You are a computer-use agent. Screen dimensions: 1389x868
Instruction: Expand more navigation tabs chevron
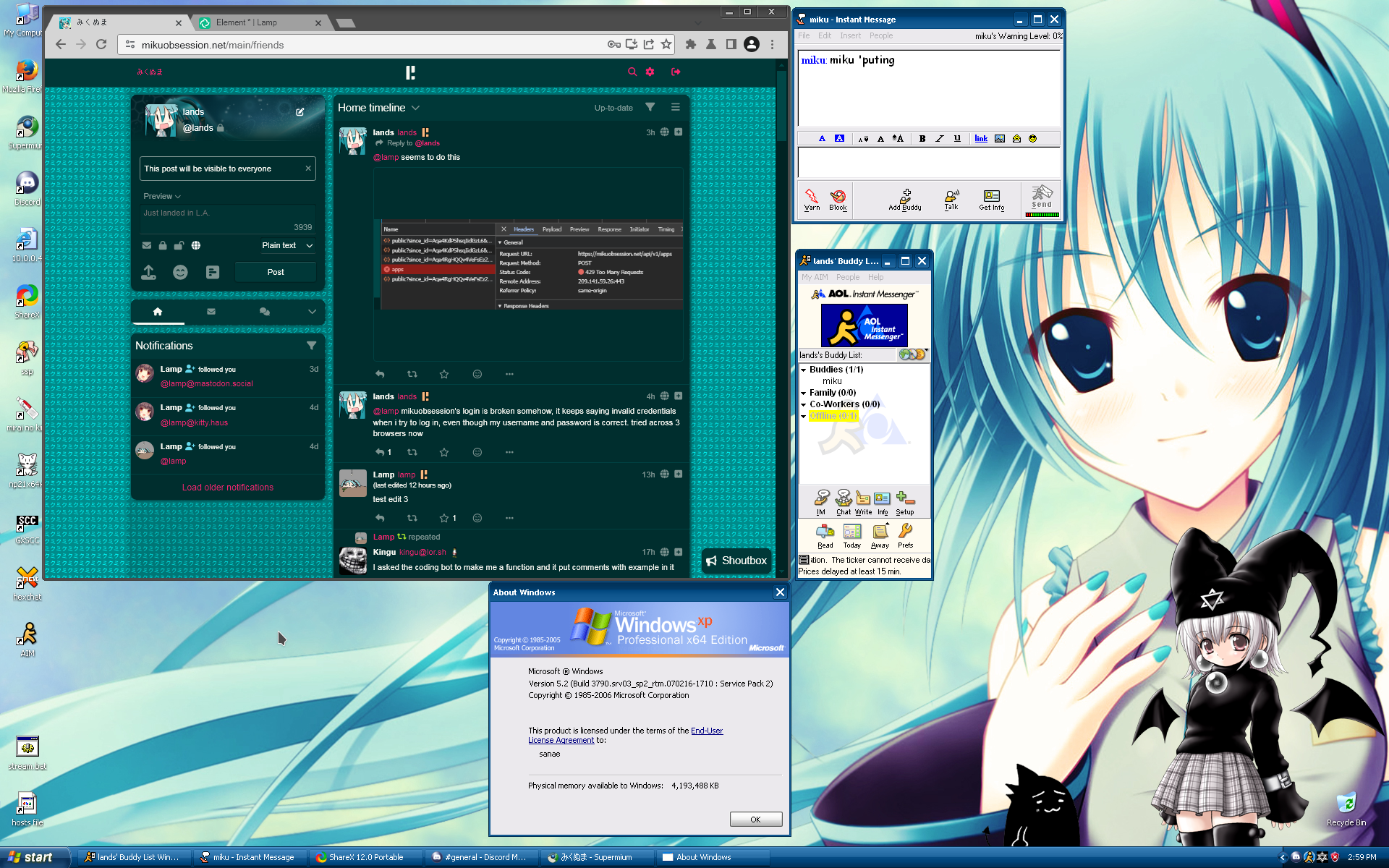point(312,312)
